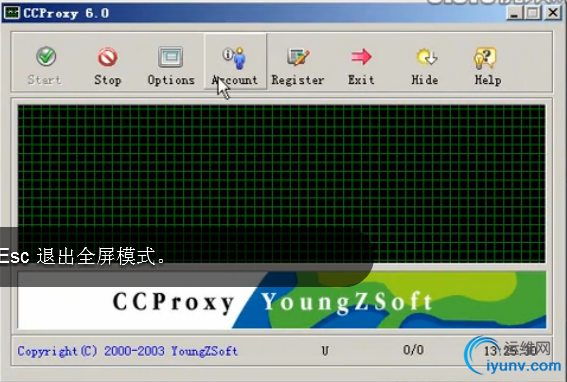Open the Options dialog
The height and width of the screenshot is (382, 567).
point(171,66)
